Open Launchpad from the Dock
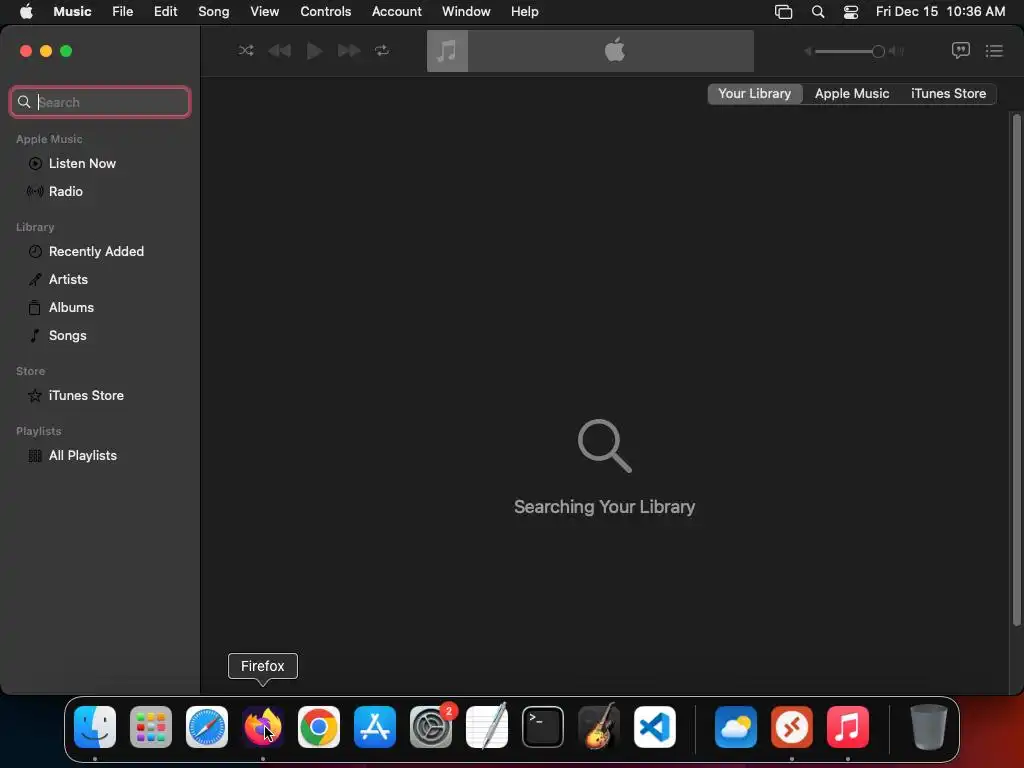Viewport: 1024px width, 768px height. [x=151, y=727]
